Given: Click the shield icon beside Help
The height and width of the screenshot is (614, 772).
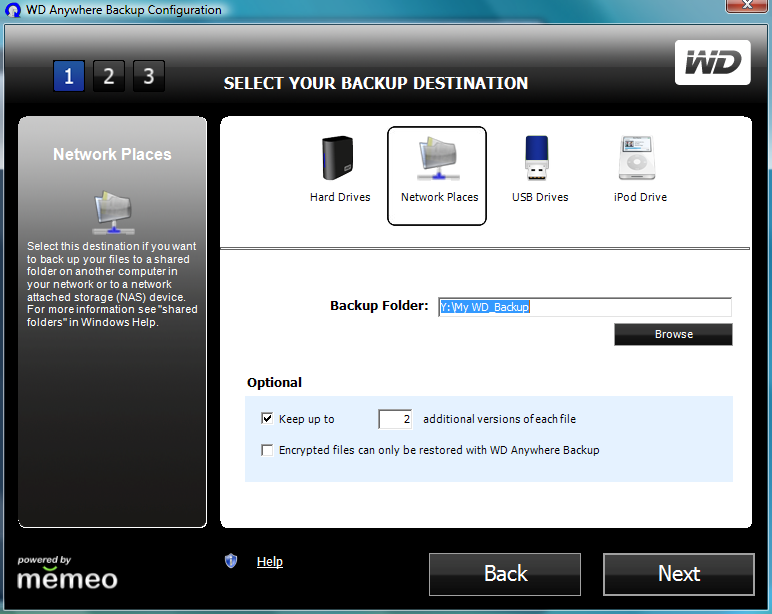Looking at the screenshot, I should point(231,561).
